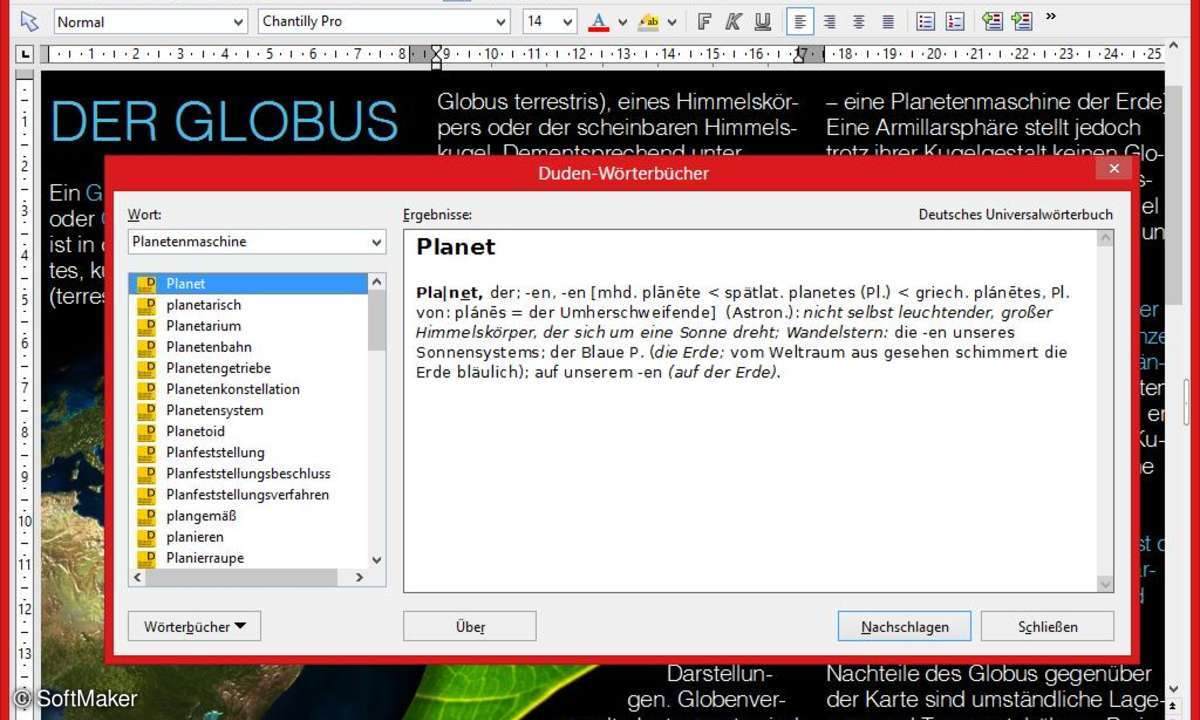This screenshot has width=1200, height=720.
Task: Align text left
Action: click(800, 21)
